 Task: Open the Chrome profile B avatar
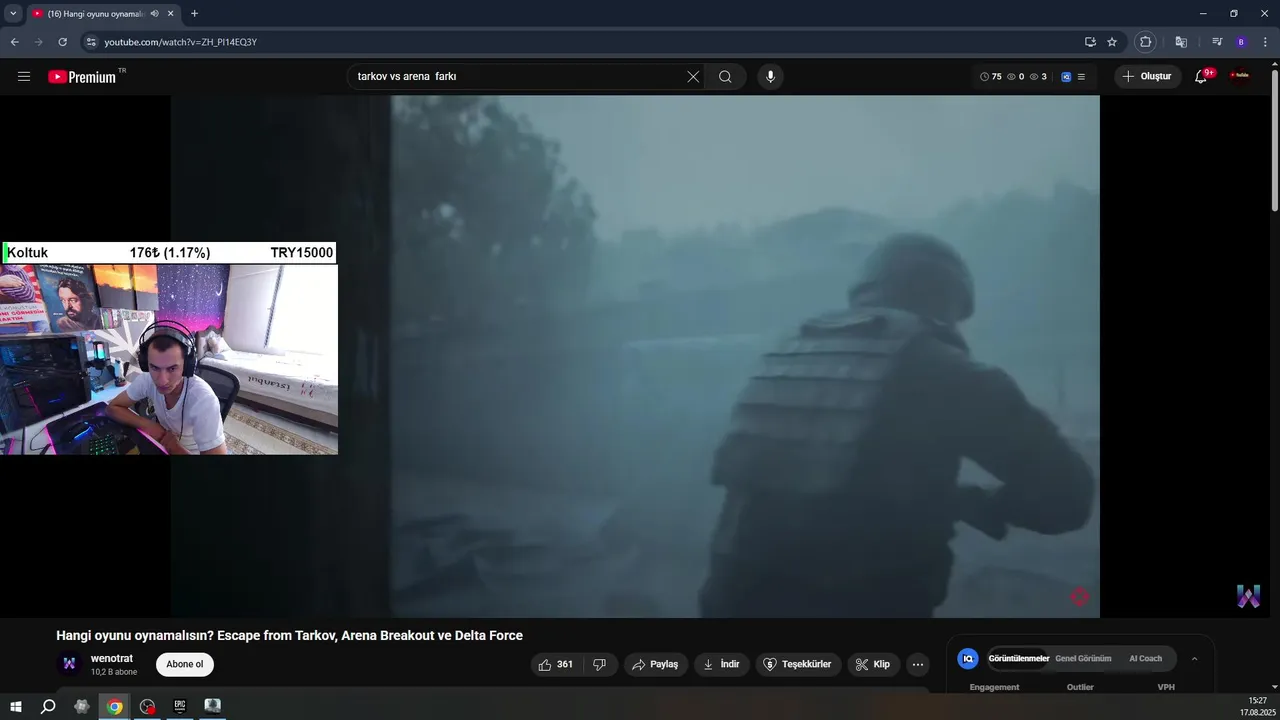tap(1241, 42)
